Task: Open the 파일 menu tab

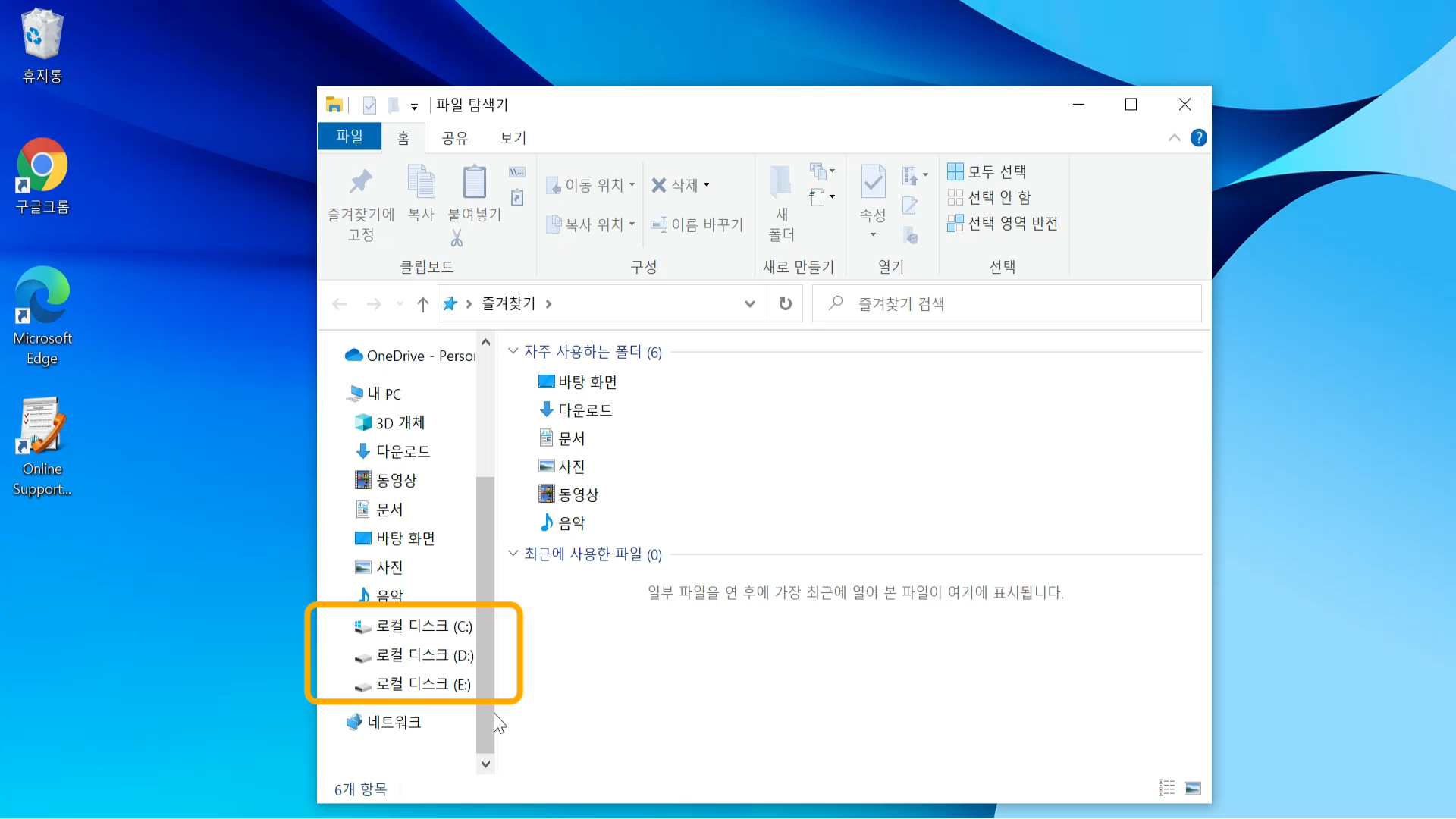Action: pos(350,136)
